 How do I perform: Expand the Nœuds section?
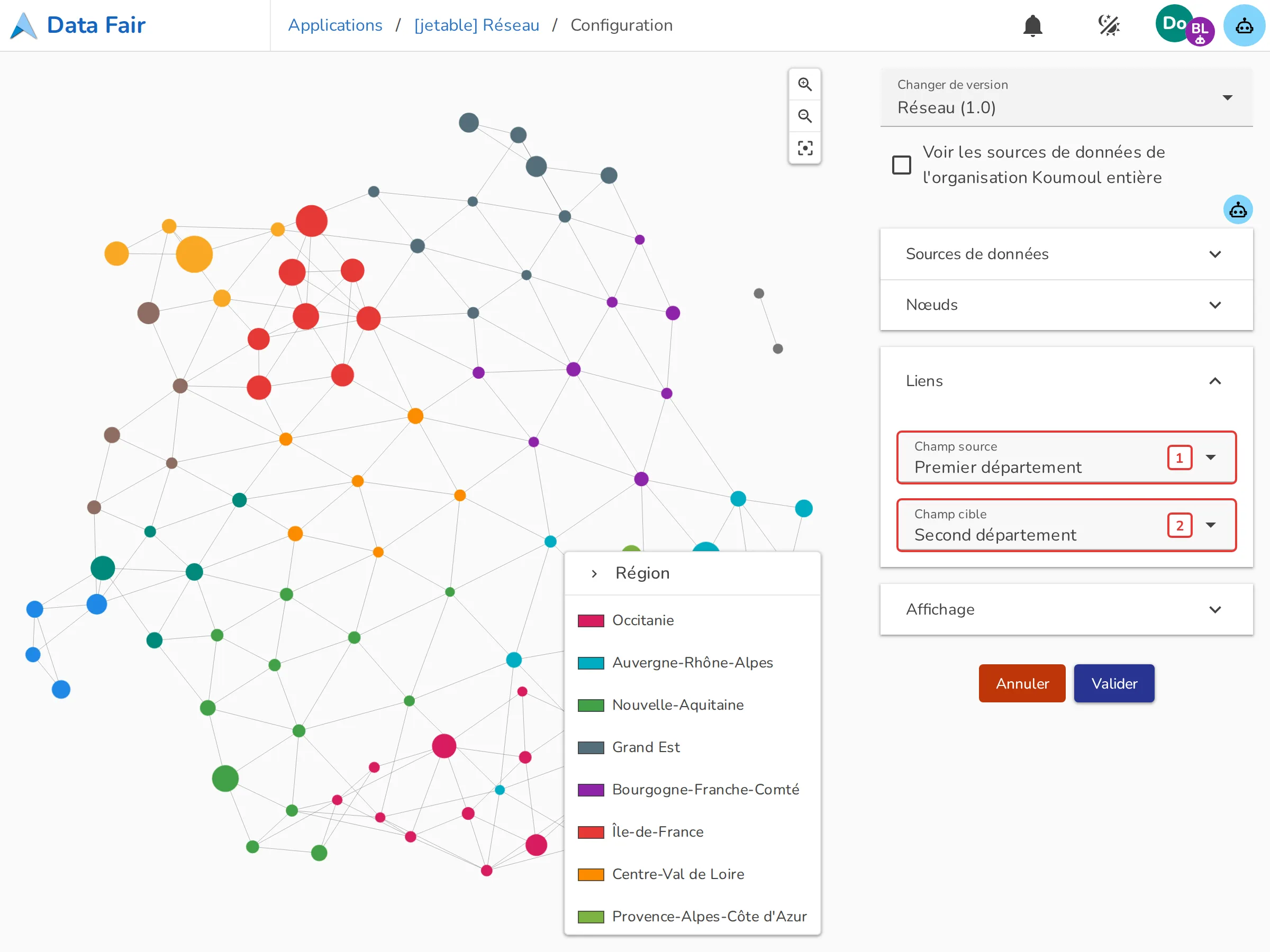(1066, 305)
